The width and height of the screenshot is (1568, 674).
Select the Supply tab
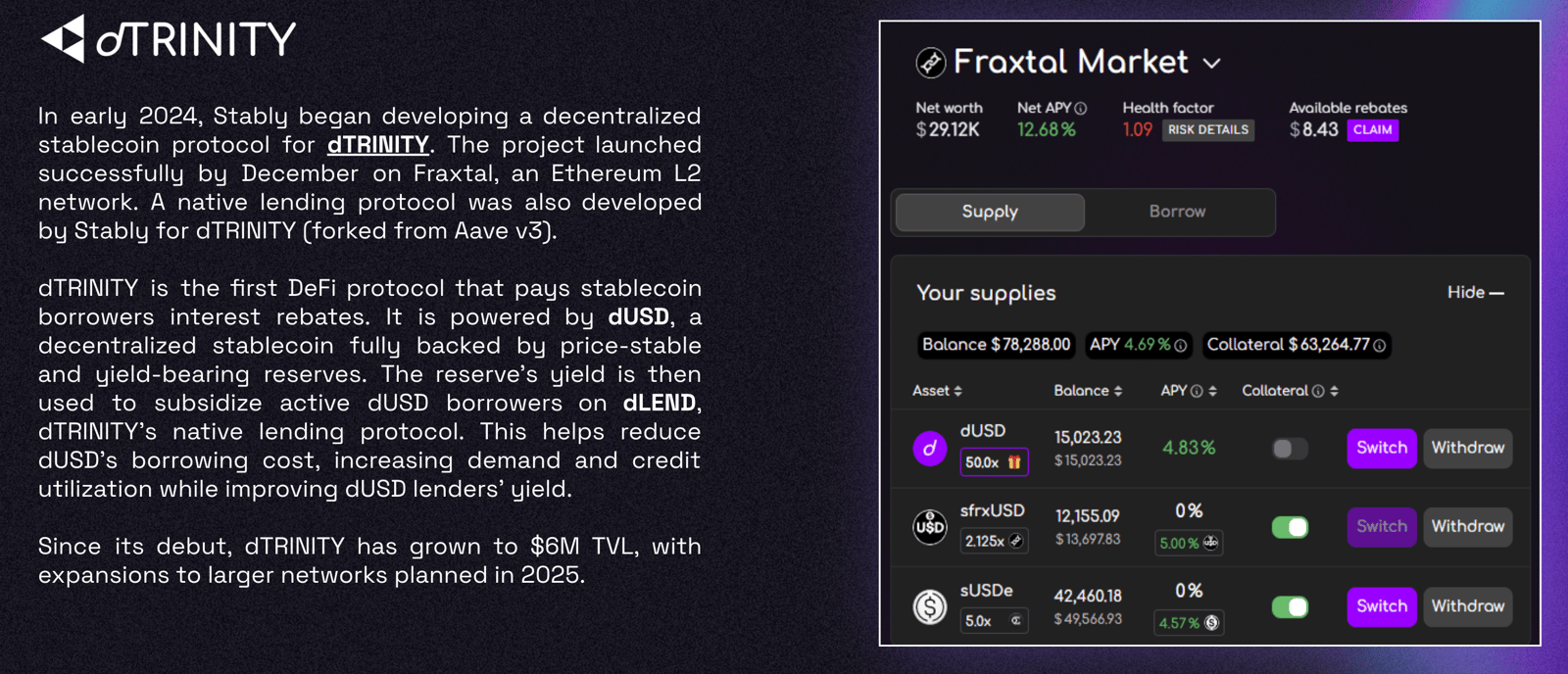[x=990, y=212]
